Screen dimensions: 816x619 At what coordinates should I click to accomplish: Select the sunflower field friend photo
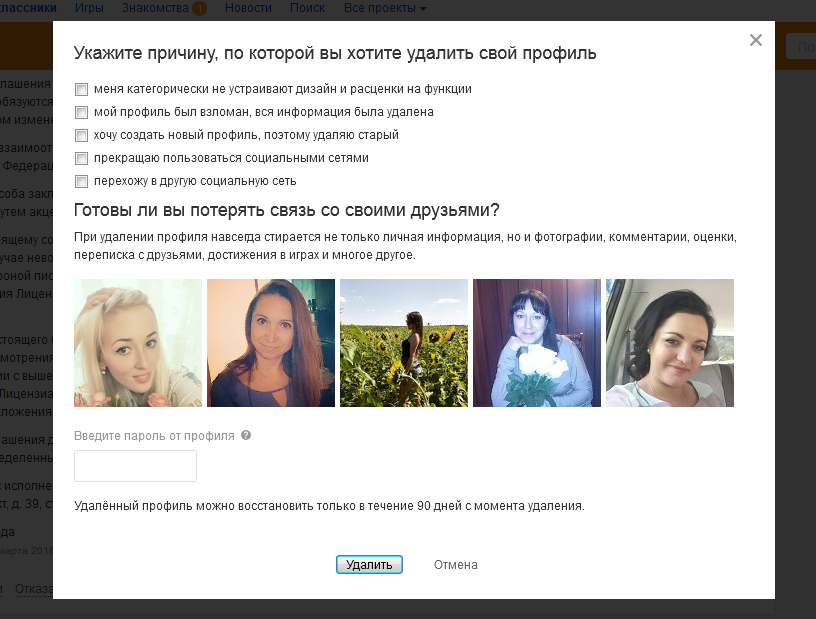[x=404, y=343]
